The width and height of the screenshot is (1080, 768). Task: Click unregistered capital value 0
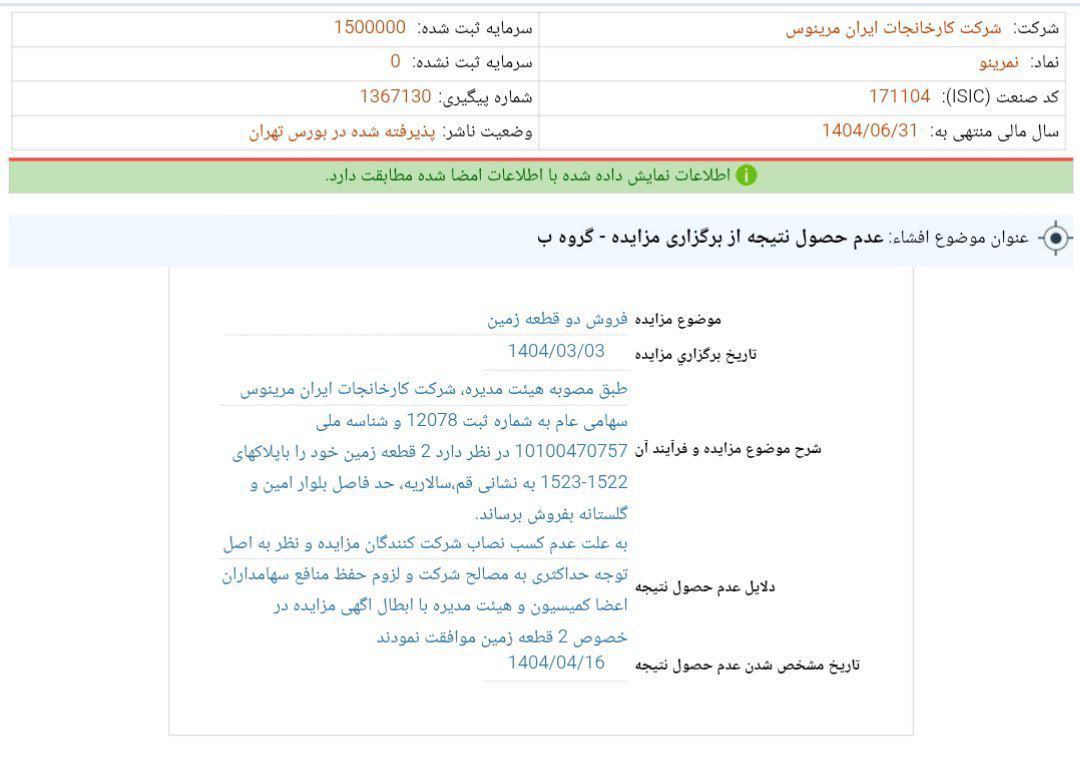395,61
